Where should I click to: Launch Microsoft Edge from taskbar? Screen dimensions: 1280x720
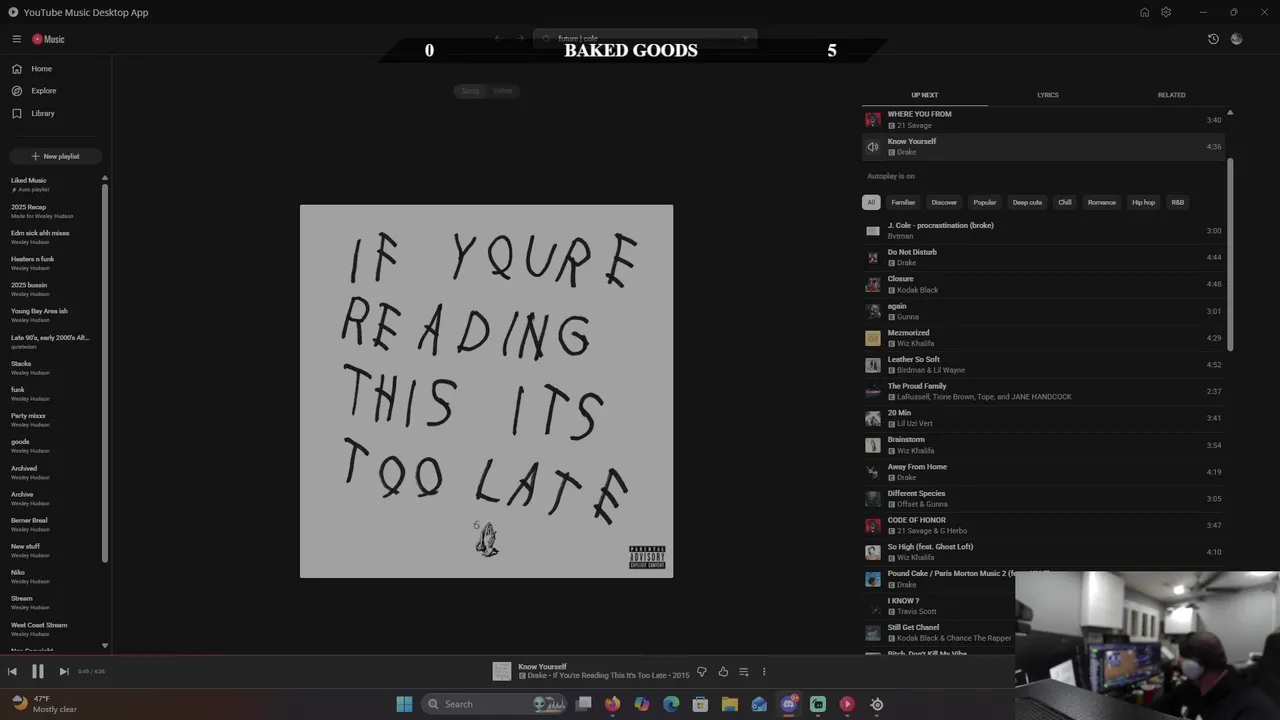click(671, 704)
